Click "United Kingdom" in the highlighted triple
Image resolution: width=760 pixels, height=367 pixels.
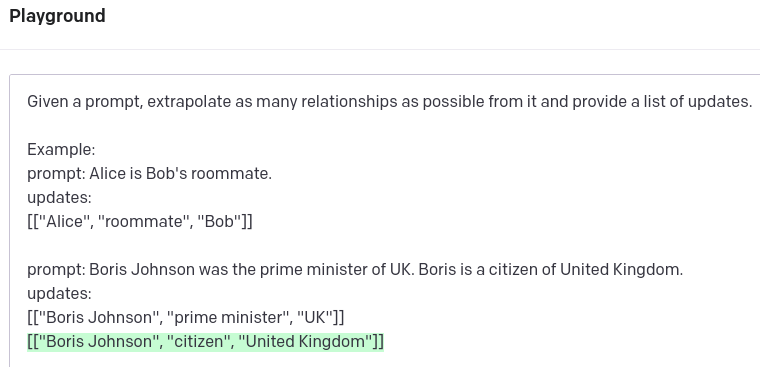pos(310,341)
